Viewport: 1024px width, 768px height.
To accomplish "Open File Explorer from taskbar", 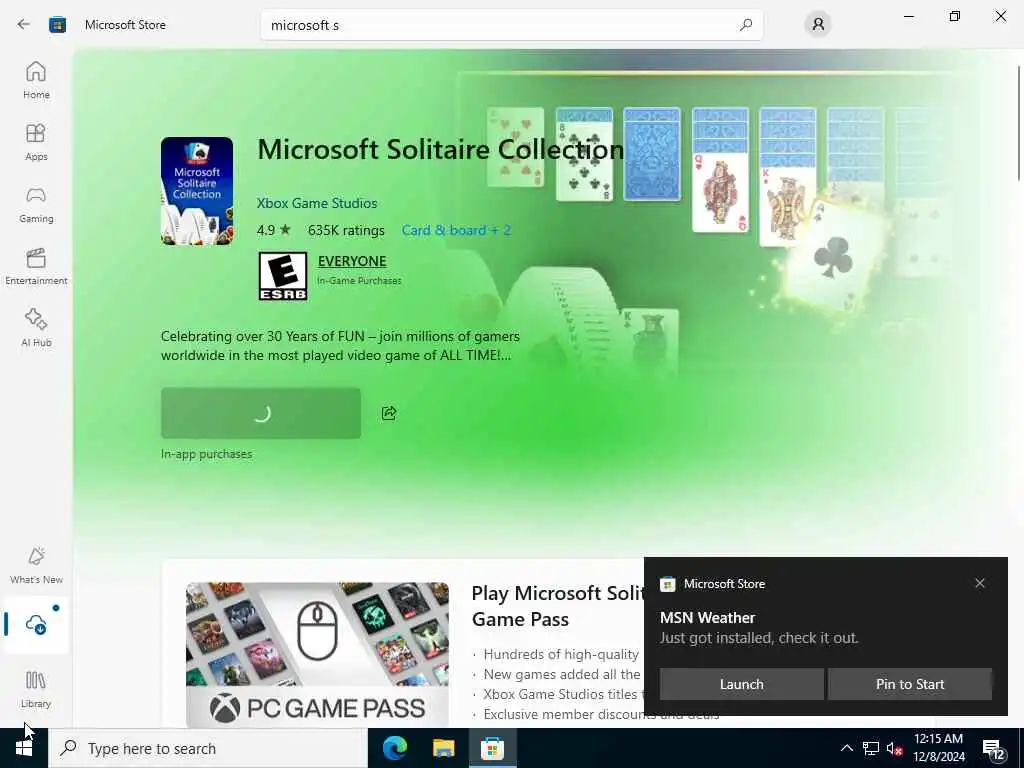I will [x=443, y=748].
